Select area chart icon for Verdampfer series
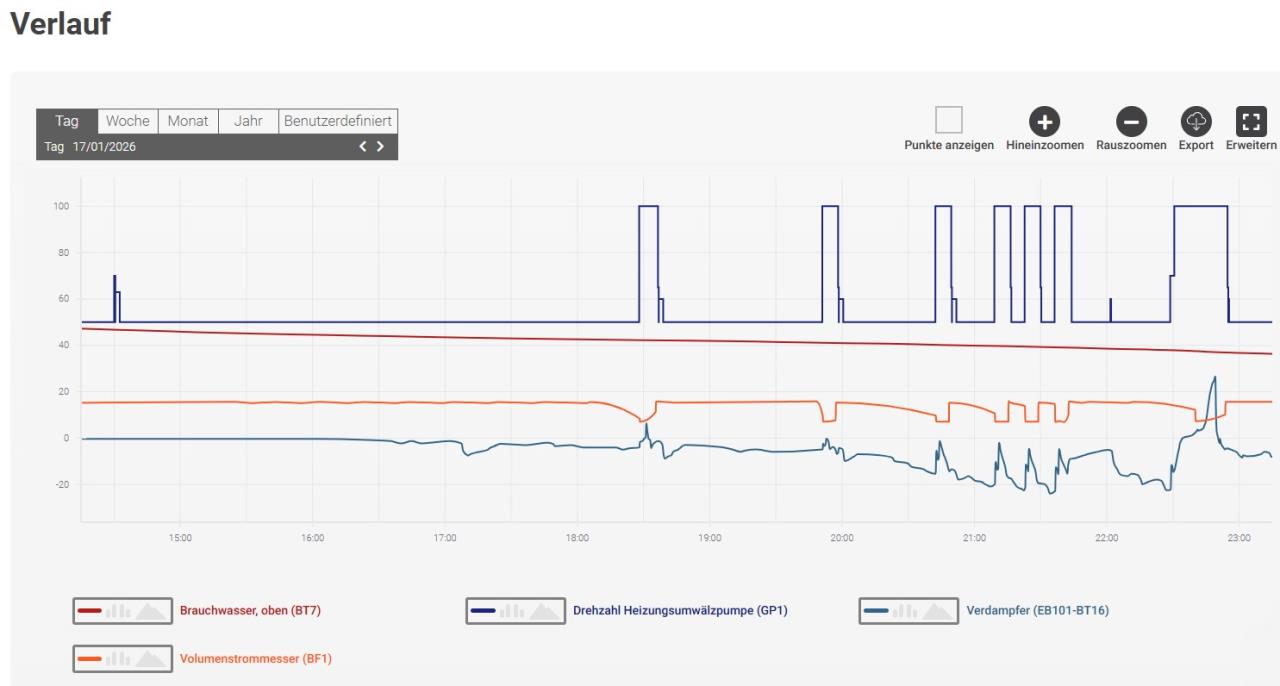The height and width of the screenshot is (686, 1280). 938,610
